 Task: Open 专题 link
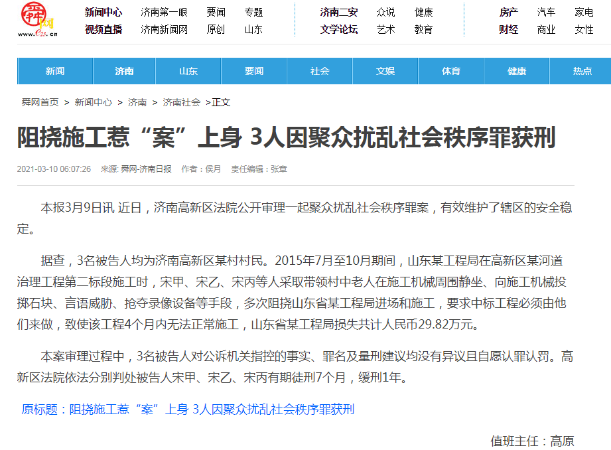254,12
